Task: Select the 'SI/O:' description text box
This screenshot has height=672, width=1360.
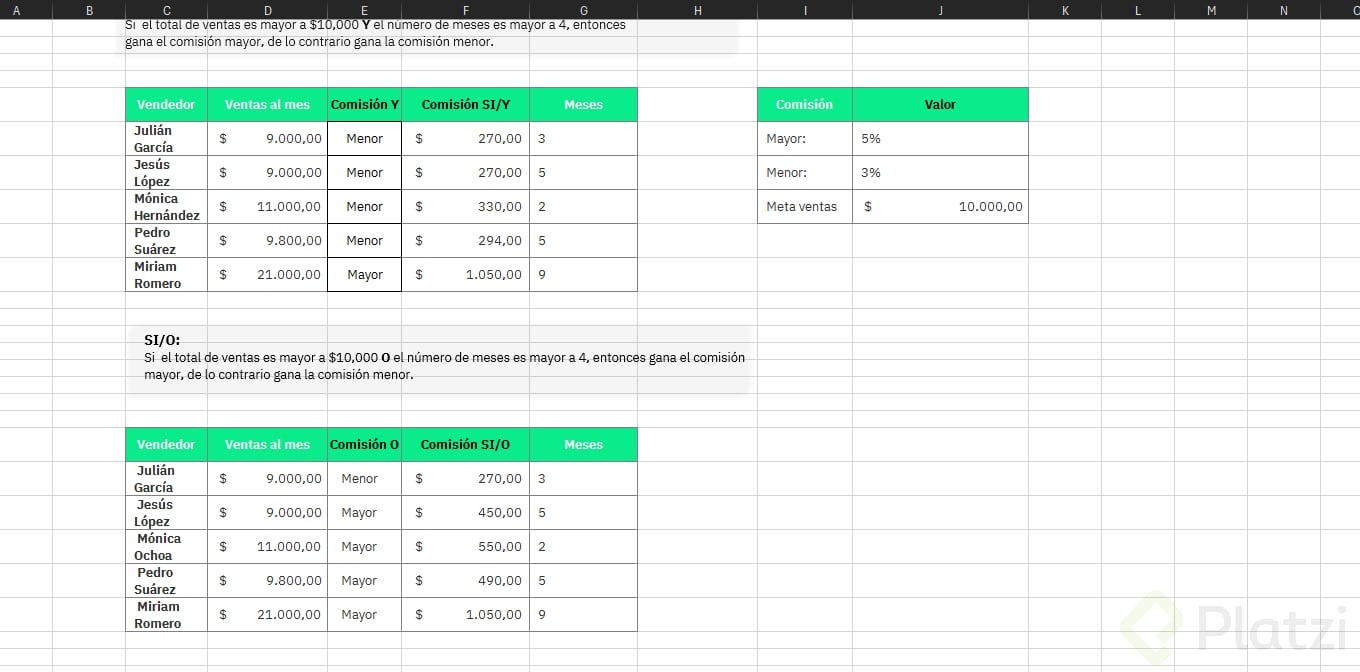Action: [x=438, y=358]
